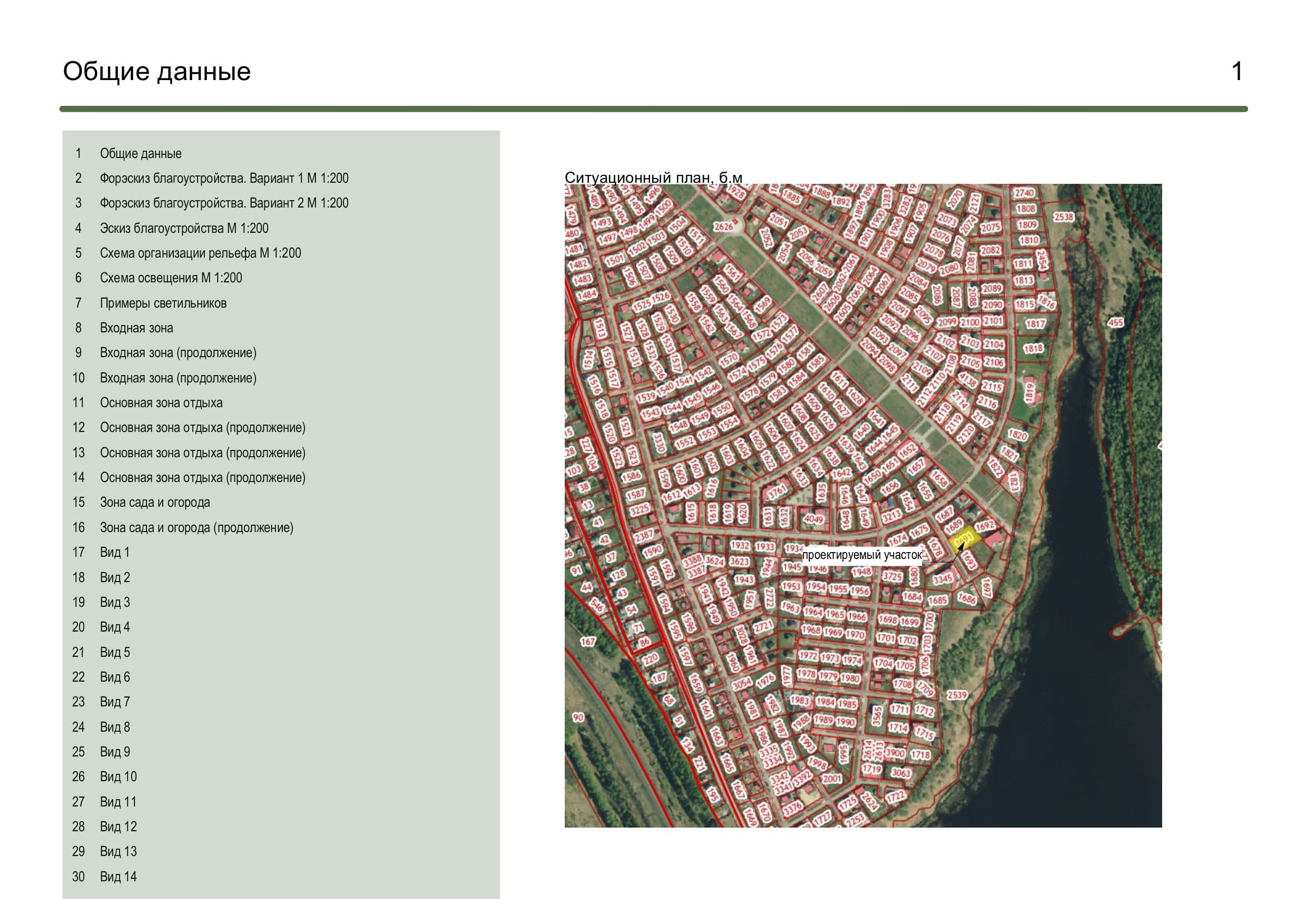Select the 'Вид 9' entry
1307x924 pixels.
click(x=115, y=752)
